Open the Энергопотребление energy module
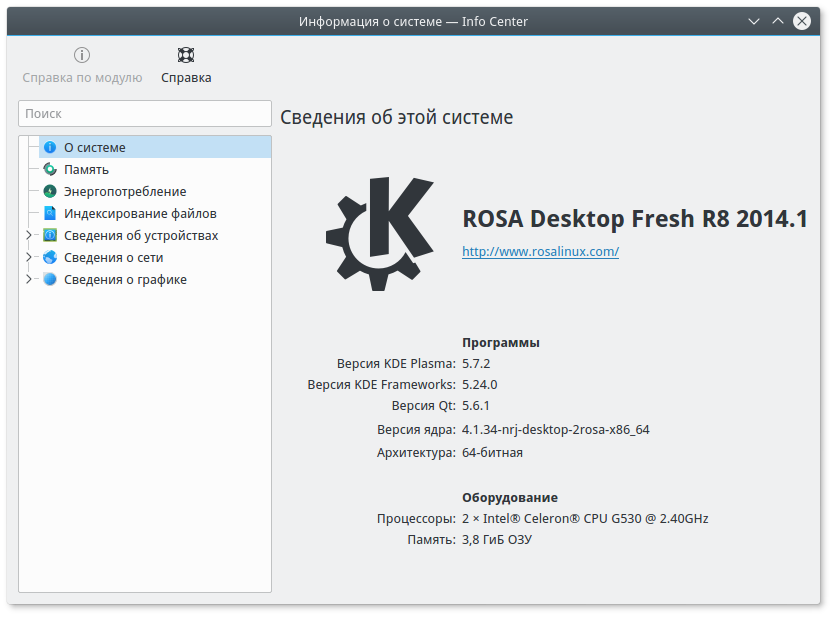The height and width of the screenshot is (617, 833). [x=124, y=191]
